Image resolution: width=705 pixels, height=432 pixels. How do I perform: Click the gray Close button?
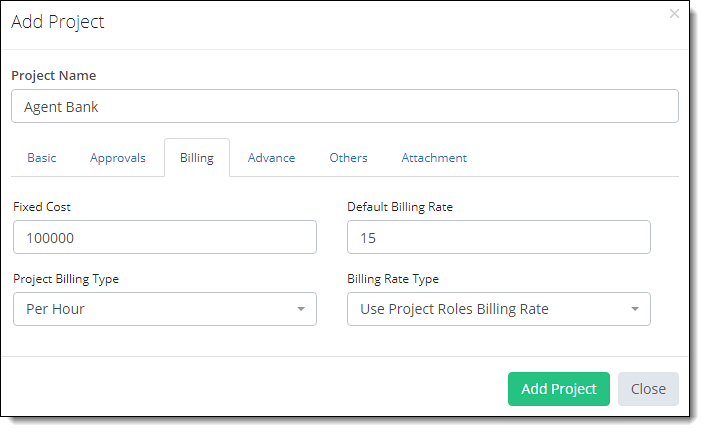(648, 389)
